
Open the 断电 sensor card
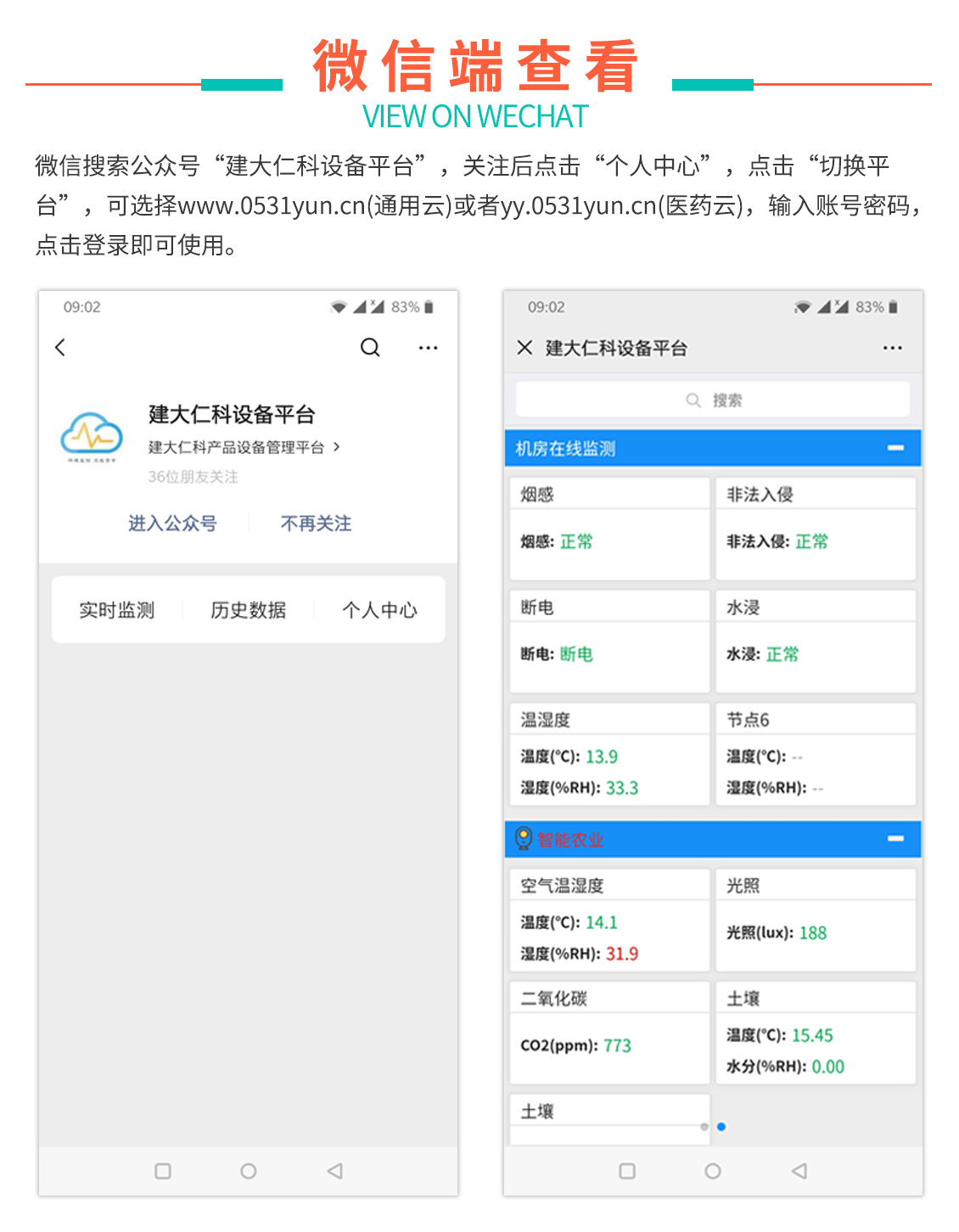tap(609, 641)
